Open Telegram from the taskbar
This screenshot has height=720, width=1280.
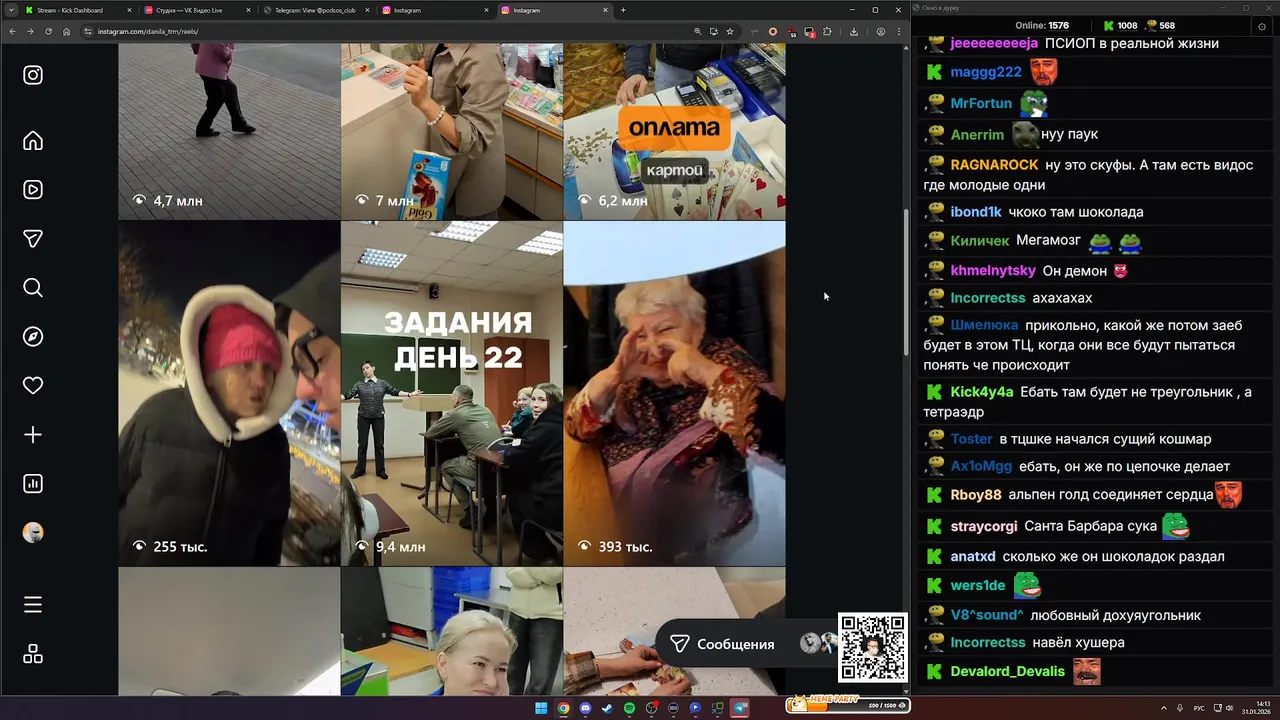click(x=740, y=708)
